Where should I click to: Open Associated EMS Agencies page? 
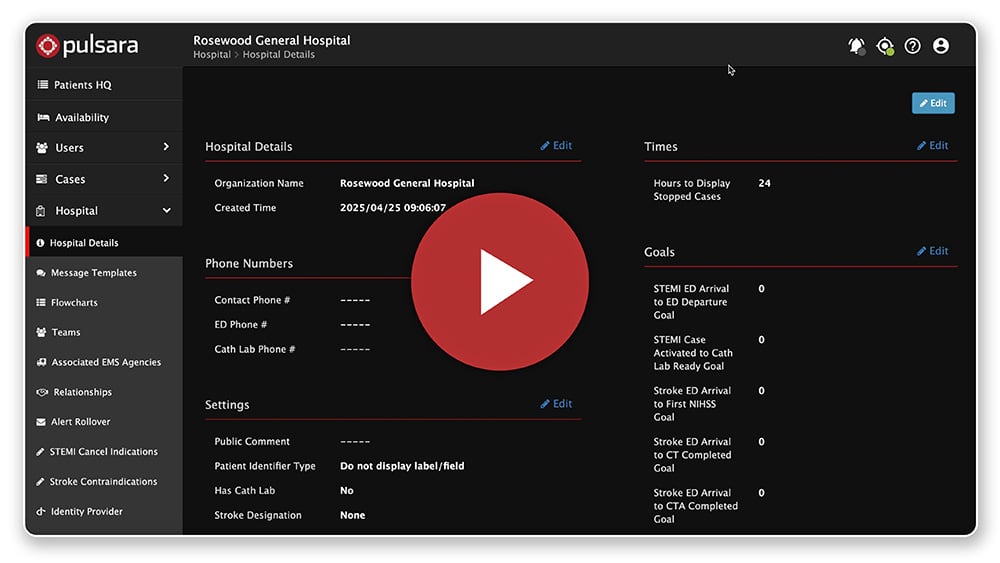click(105, 362)
